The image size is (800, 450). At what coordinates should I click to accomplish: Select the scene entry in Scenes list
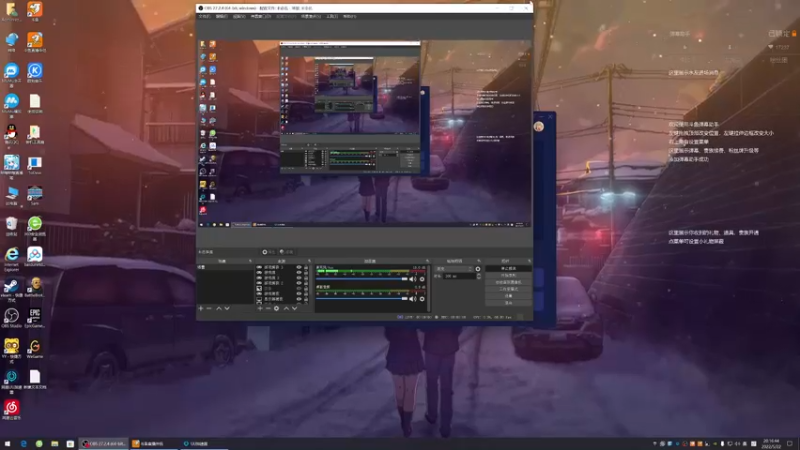[225, 267]
